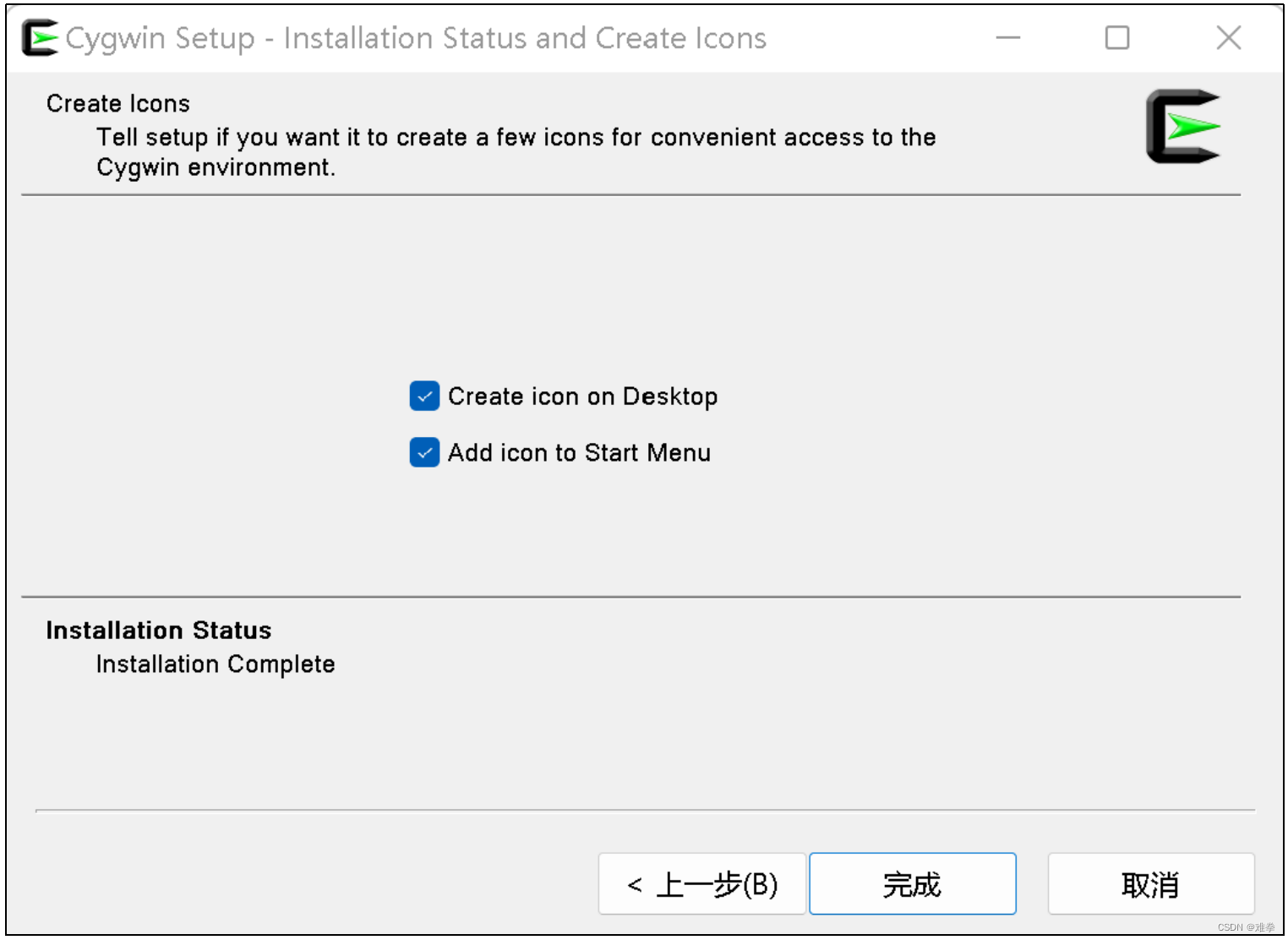This screenshot has width=1288, height=940.
Task: Uncheck Create icon on Desktop checkbox
Action: [424, 396]
